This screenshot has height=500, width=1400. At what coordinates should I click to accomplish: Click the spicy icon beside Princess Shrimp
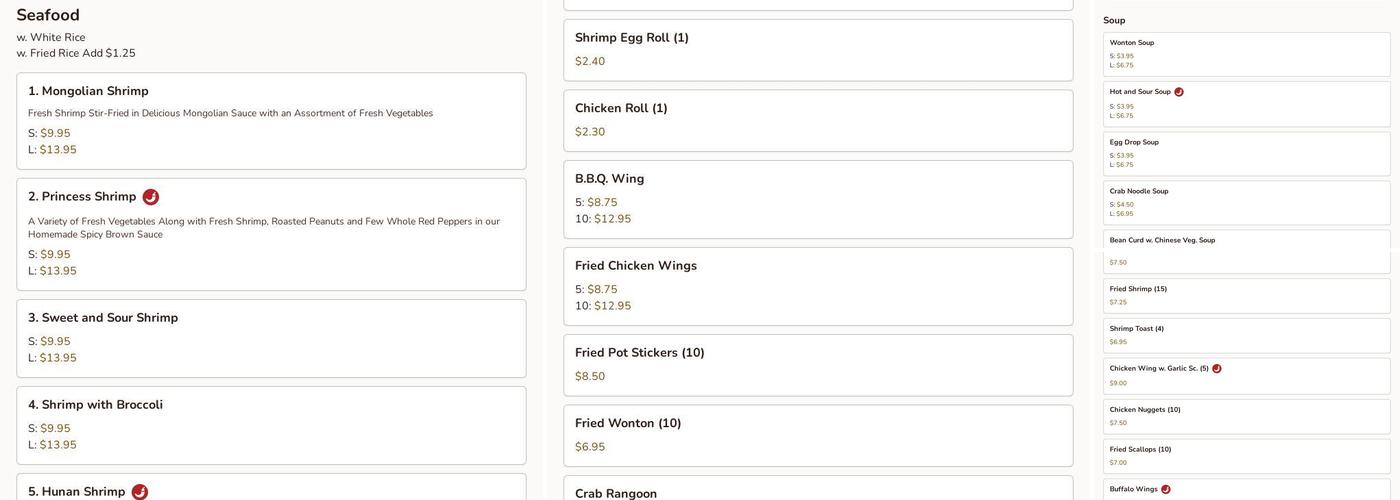click(151, 197)
